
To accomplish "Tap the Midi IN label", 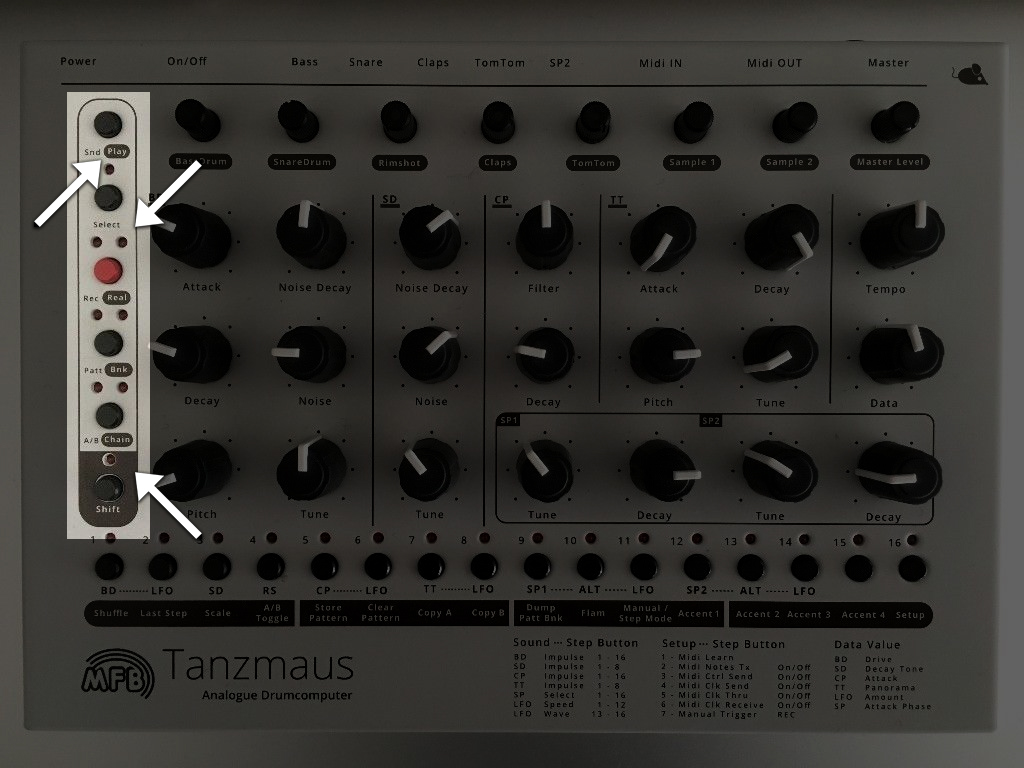I will (x=660, y=63).
